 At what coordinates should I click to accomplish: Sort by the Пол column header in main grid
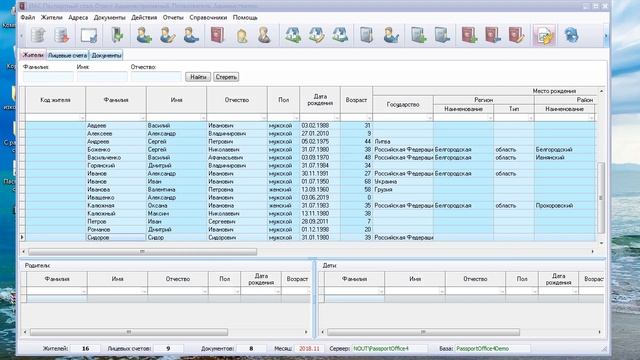[x=283, y=100]
